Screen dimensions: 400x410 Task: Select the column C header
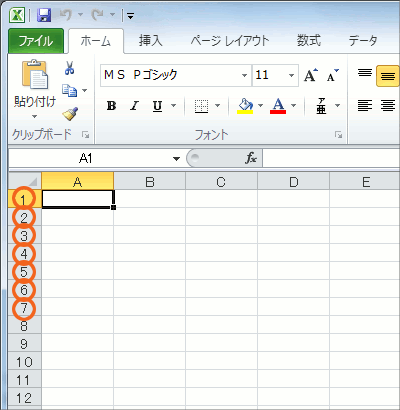click(221, 182)
